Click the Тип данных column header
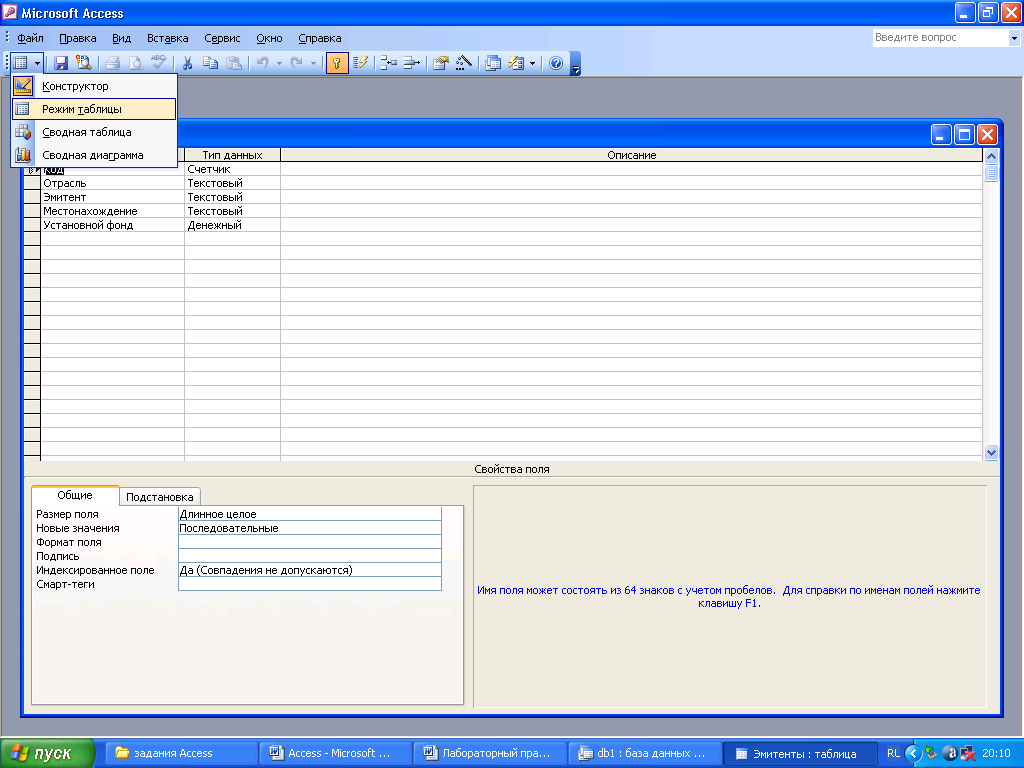This screenshot has height=768, width=1024. [x=232, y=155]
